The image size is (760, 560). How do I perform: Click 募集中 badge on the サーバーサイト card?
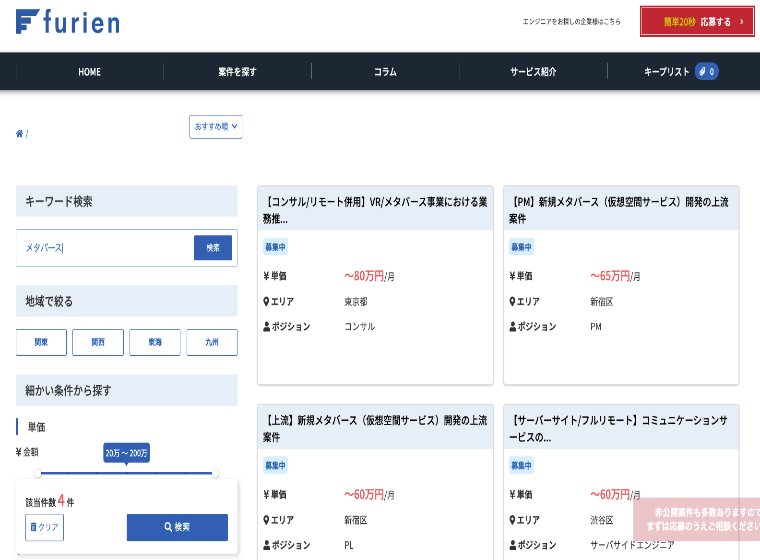coord(522,465)
